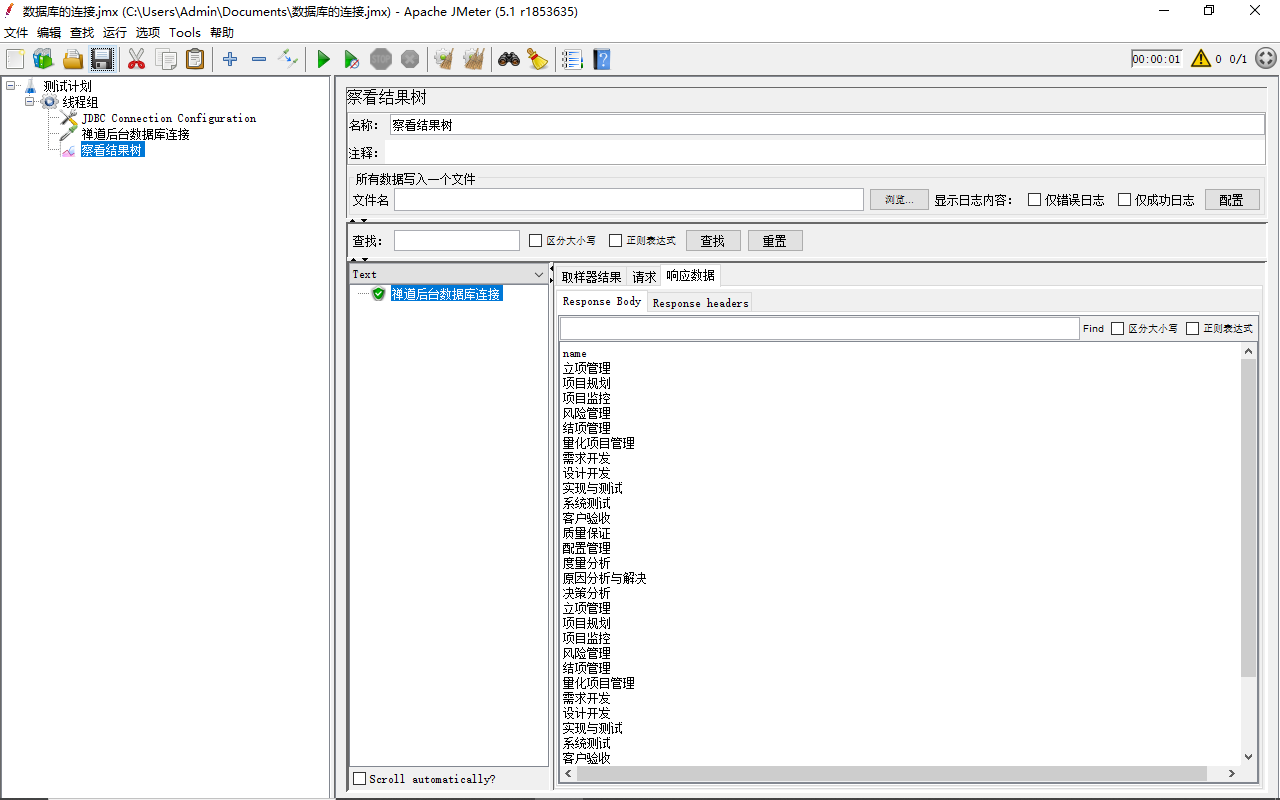Viewport: 1280px width, 800px height.
Task: Click the Cut scissors icon
Action: pos(136,59)
